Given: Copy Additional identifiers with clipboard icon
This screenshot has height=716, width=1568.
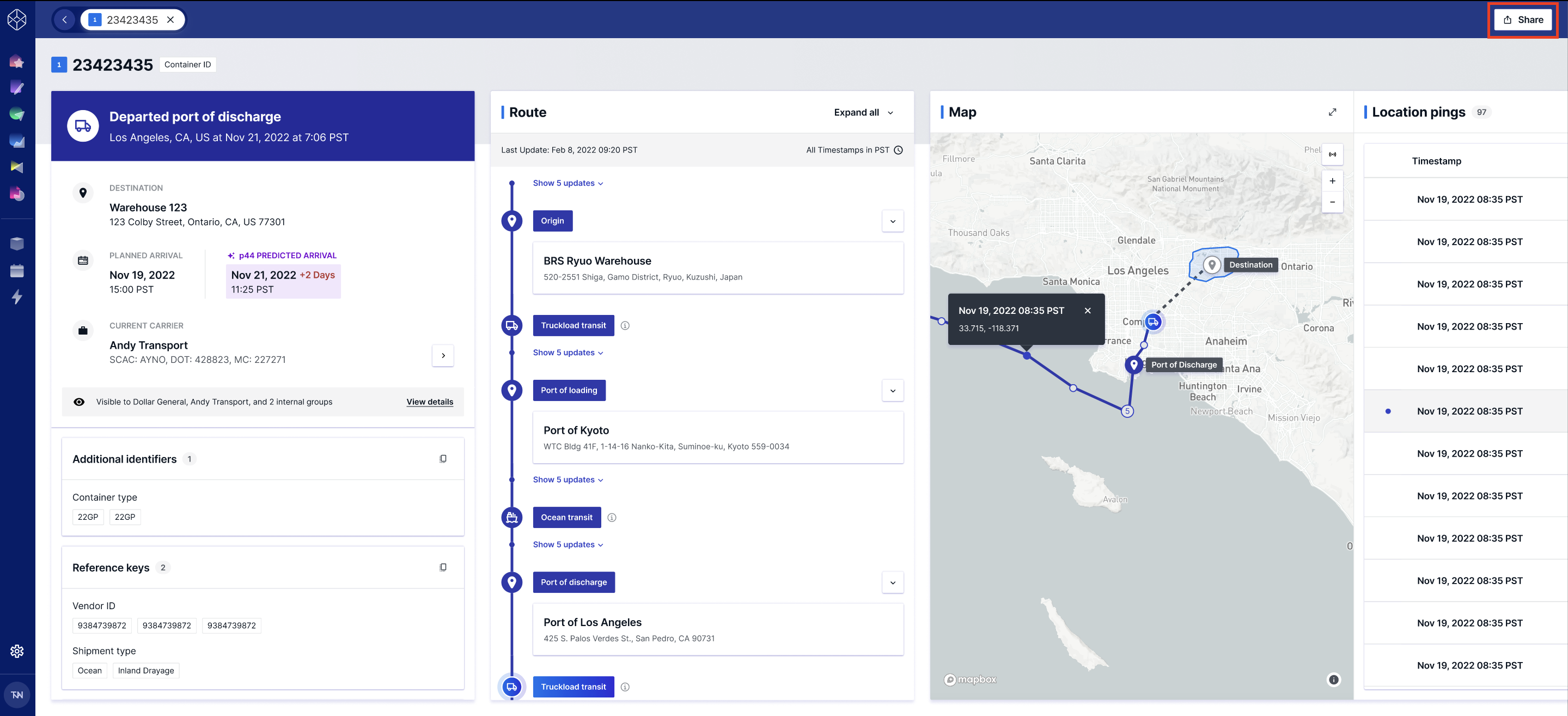Looking at the screenshot, I should [443, 459].
